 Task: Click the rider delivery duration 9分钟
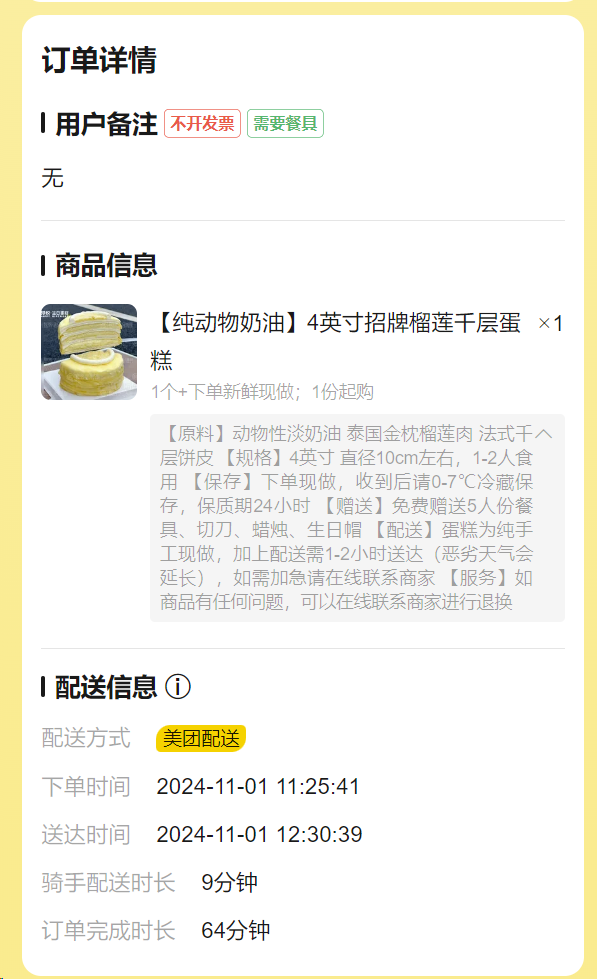[229, 883]
